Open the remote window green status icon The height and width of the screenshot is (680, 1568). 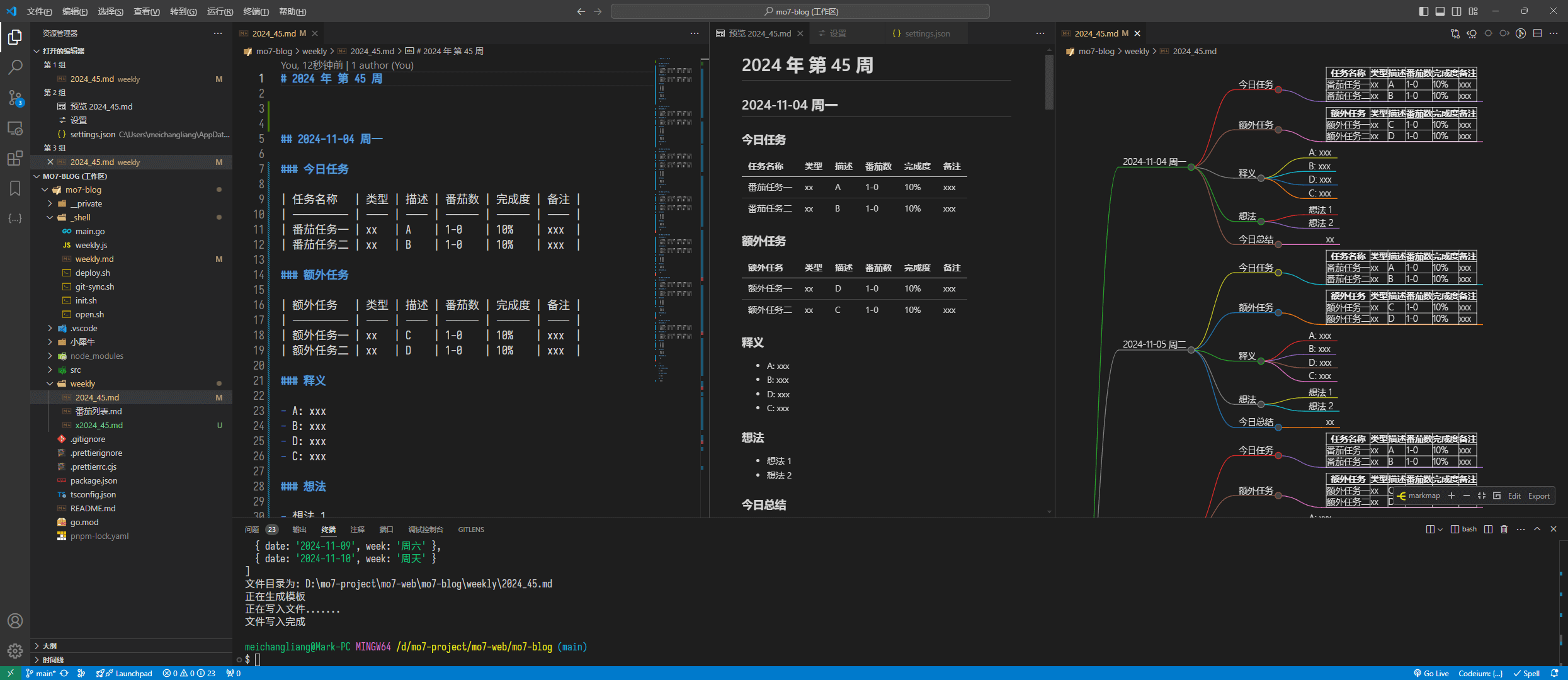point(10,673)
